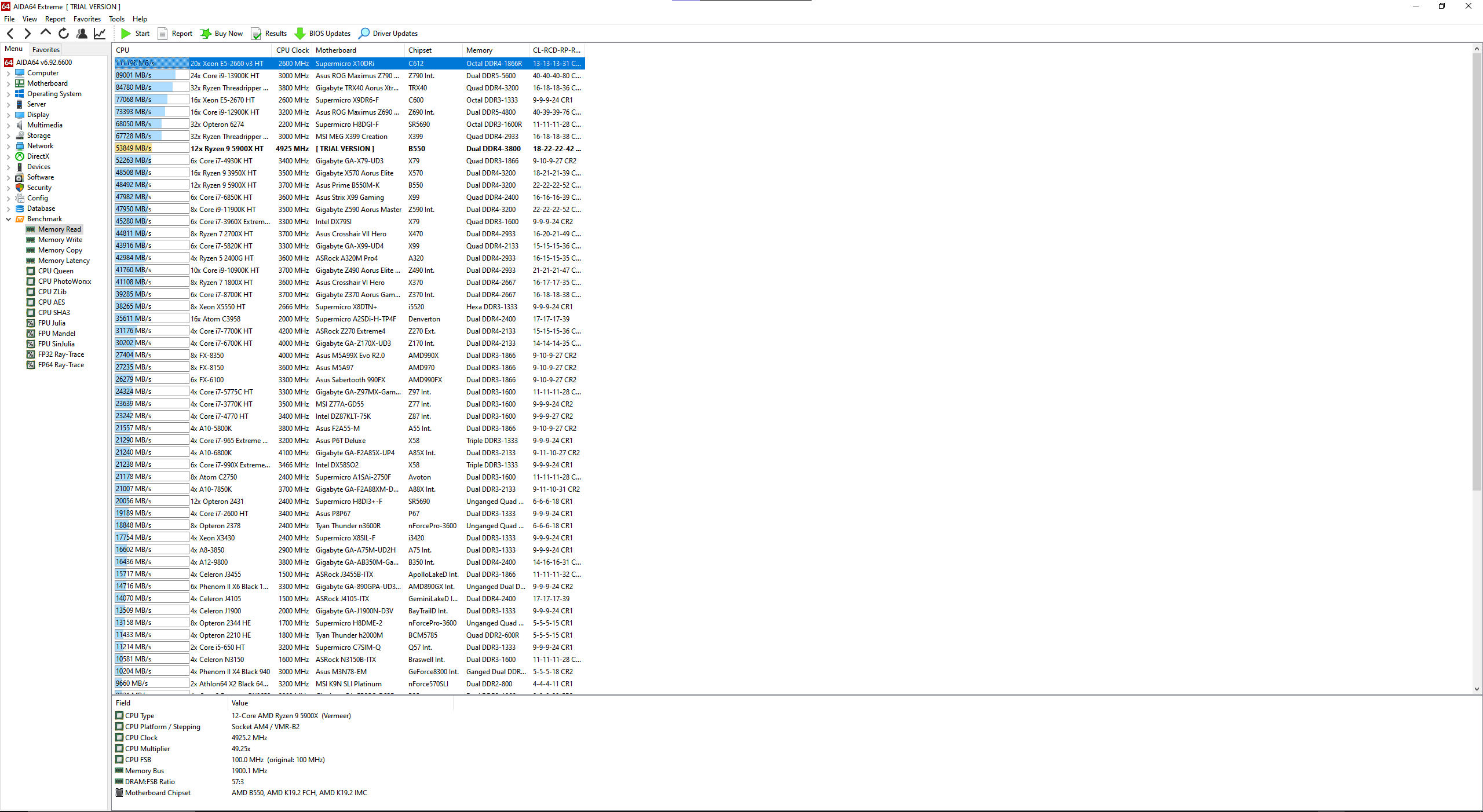Expand the Server tree node
This screenshot has height=812, width=1483.
click(x=8, y=105)
